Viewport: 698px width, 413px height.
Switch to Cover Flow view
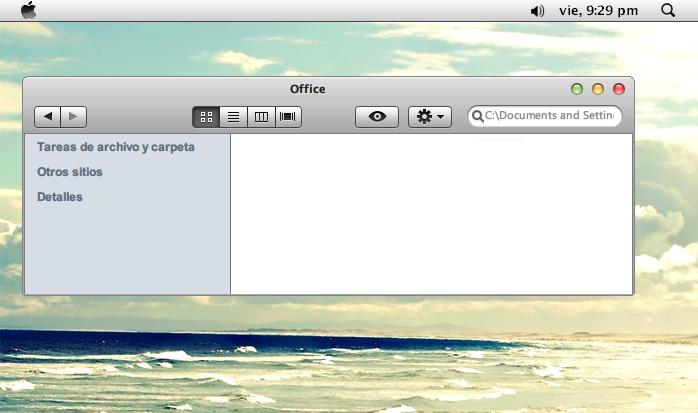pos(288,117)
